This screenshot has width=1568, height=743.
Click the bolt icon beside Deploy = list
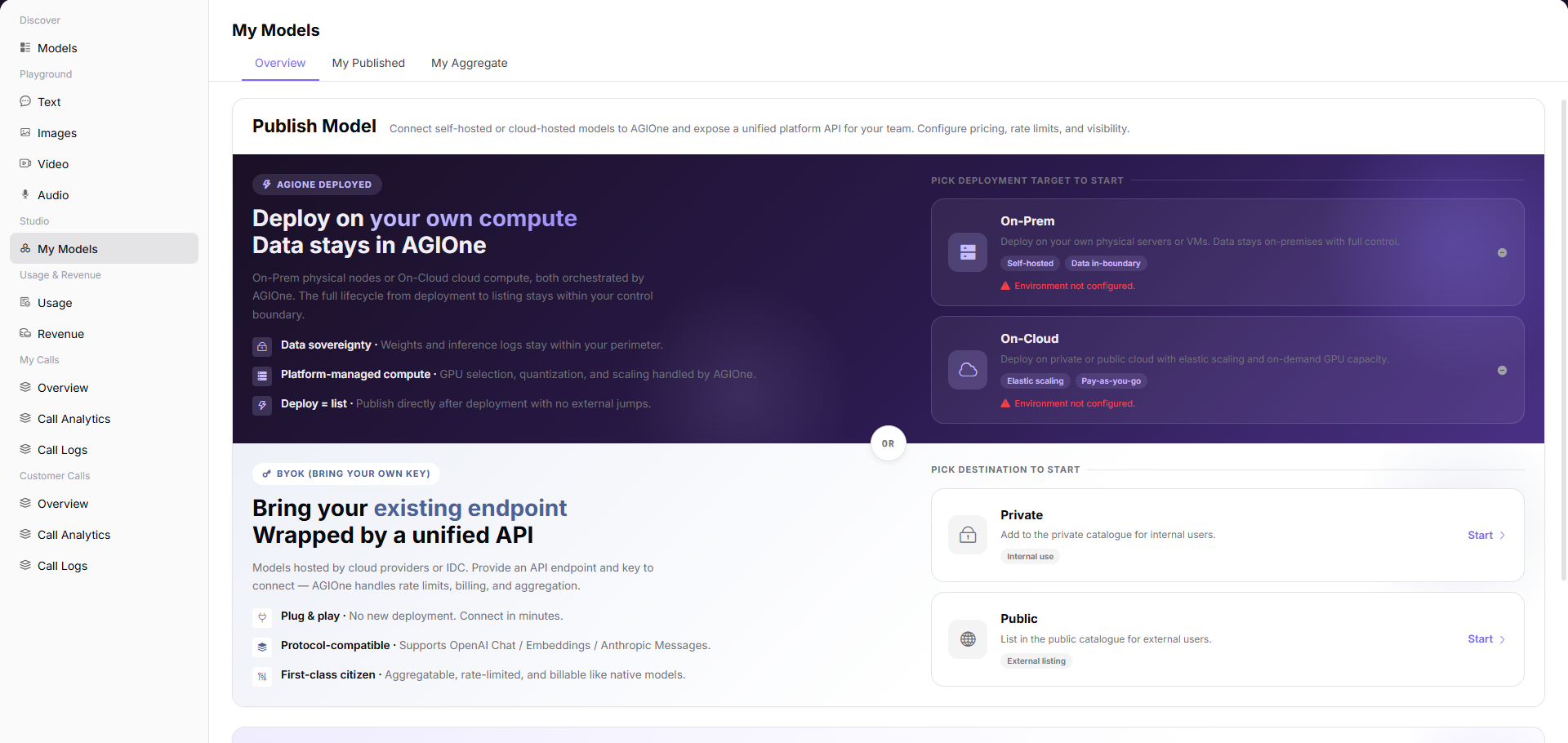point(262,405)
